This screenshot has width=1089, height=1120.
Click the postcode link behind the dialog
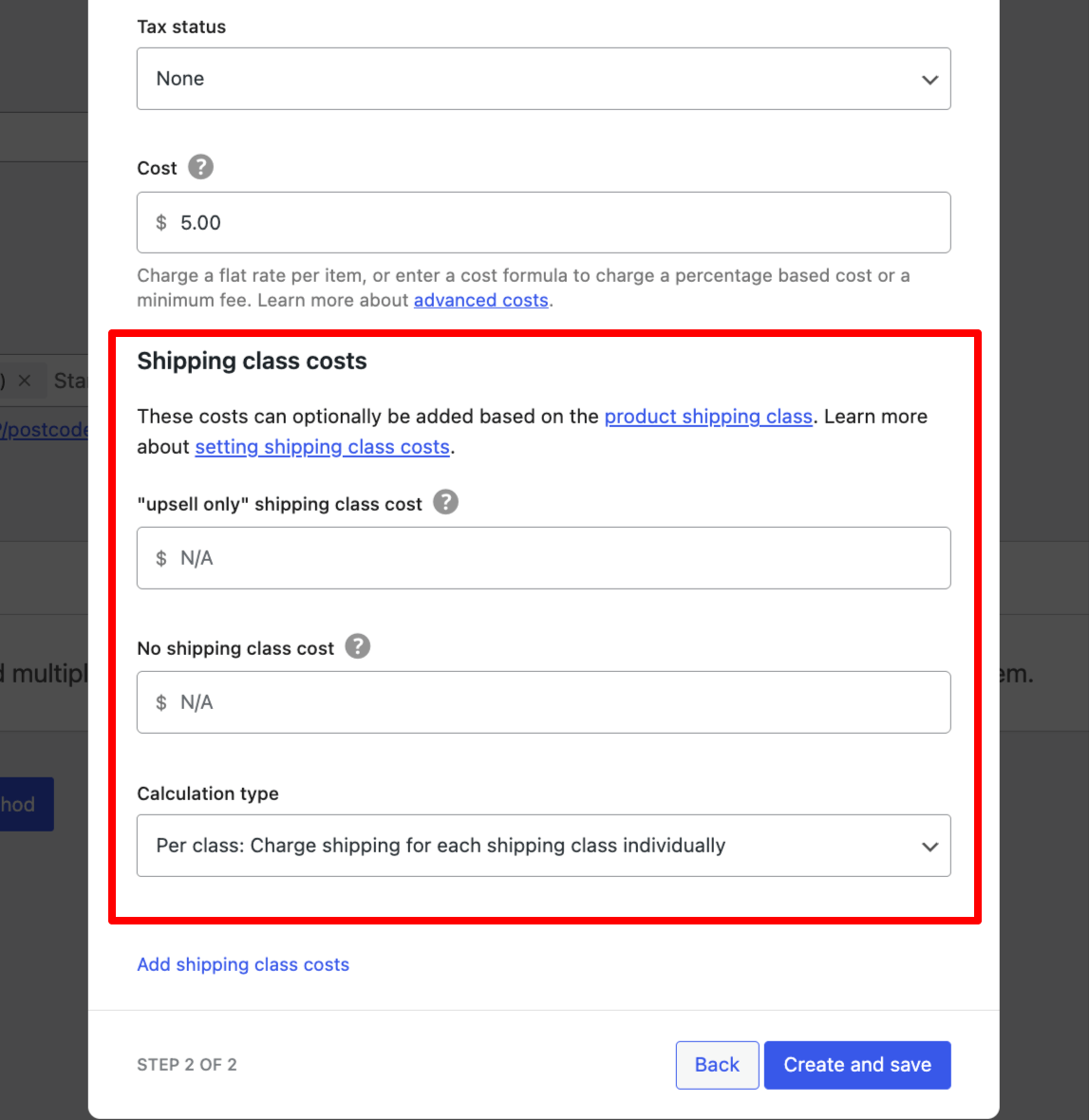click(45, 430)
